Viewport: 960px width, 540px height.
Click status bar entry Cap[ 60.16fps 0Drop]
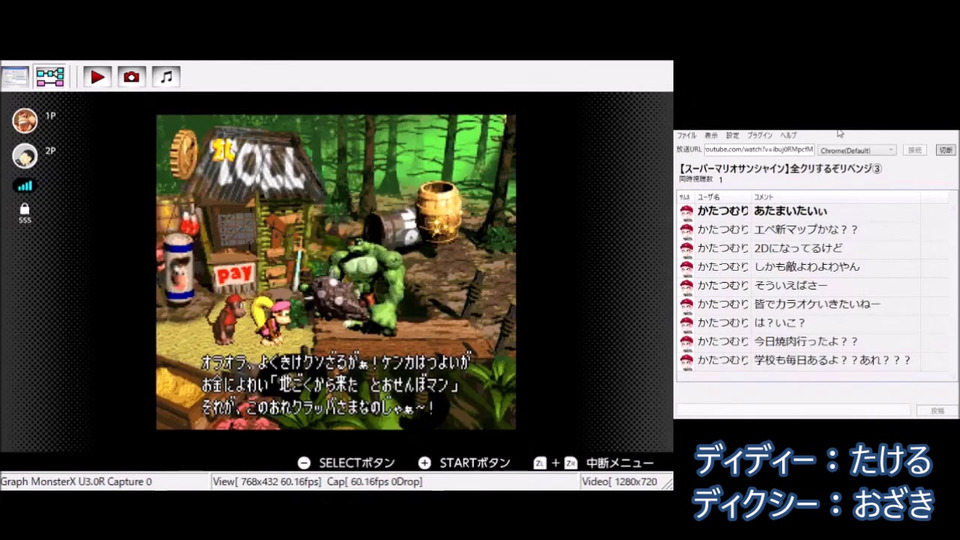click(374, 482)
